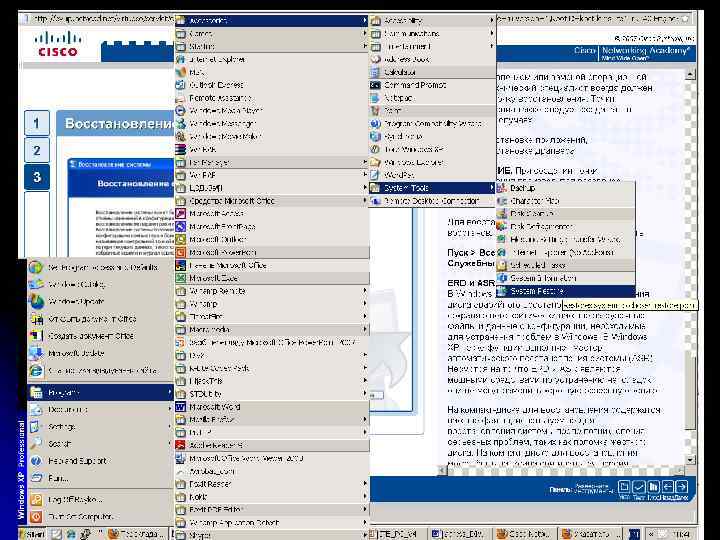Viewport: 720px width, 540px height.
Task: Open Microsoft Update shortcut
Action: (x=101, y=353)
